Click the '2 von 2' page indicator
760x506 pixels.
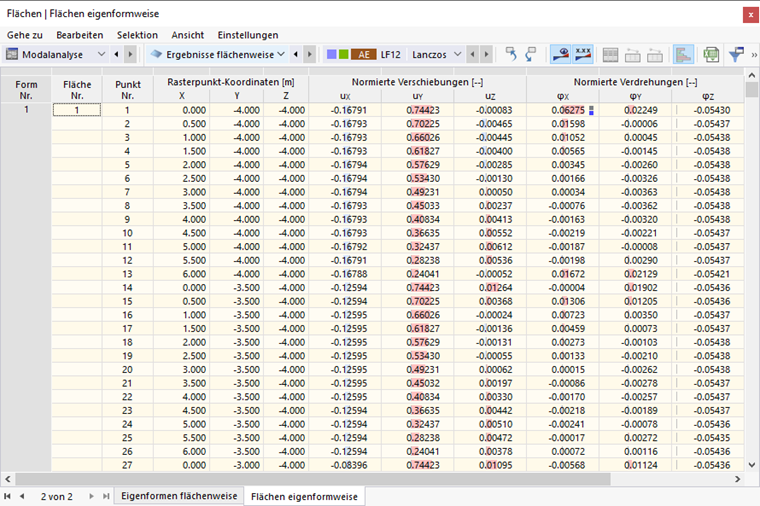tap(57, 496)
